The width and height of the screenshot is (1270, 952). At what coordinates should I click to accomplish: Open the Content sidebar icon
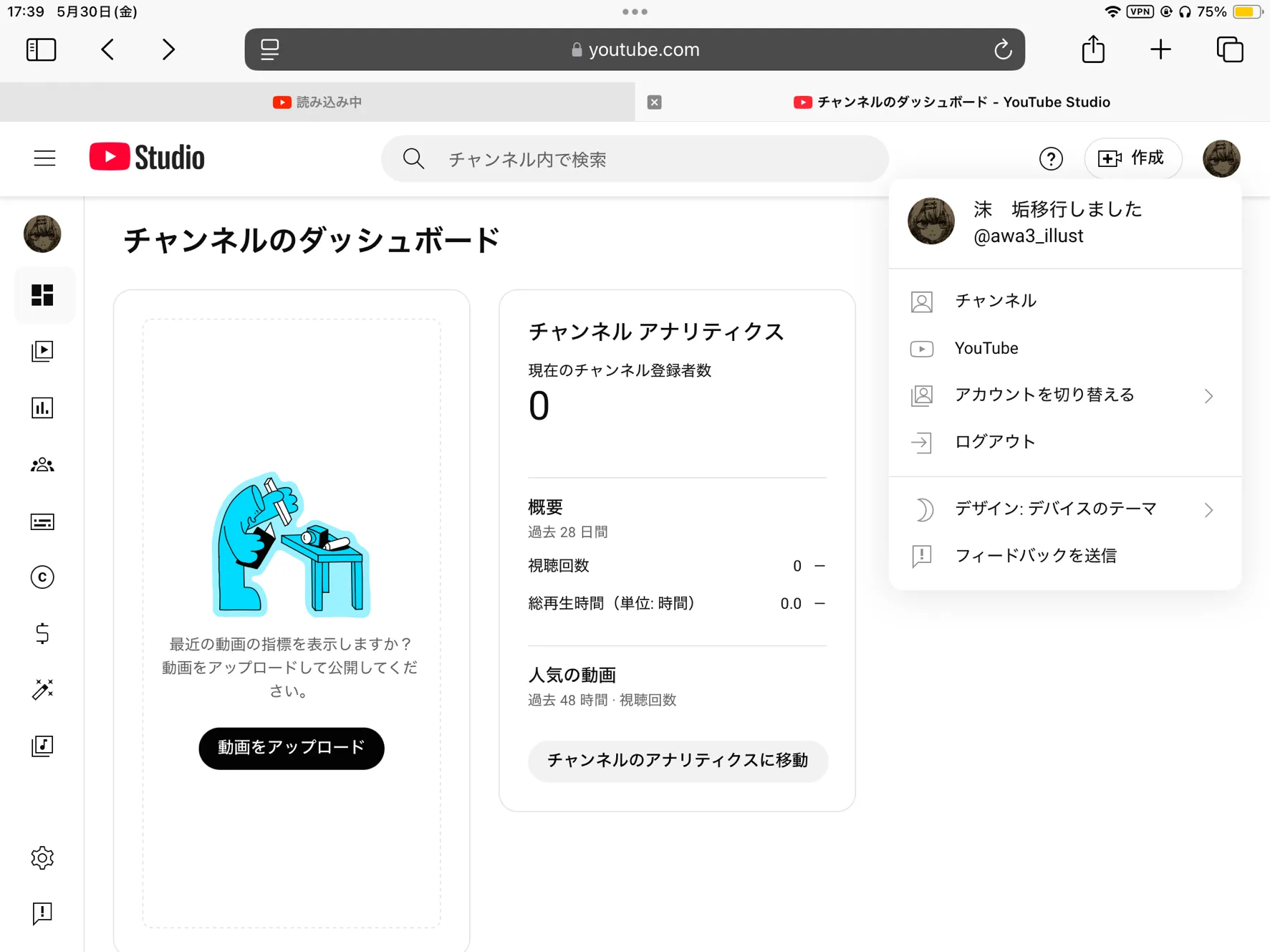point(42,351)
